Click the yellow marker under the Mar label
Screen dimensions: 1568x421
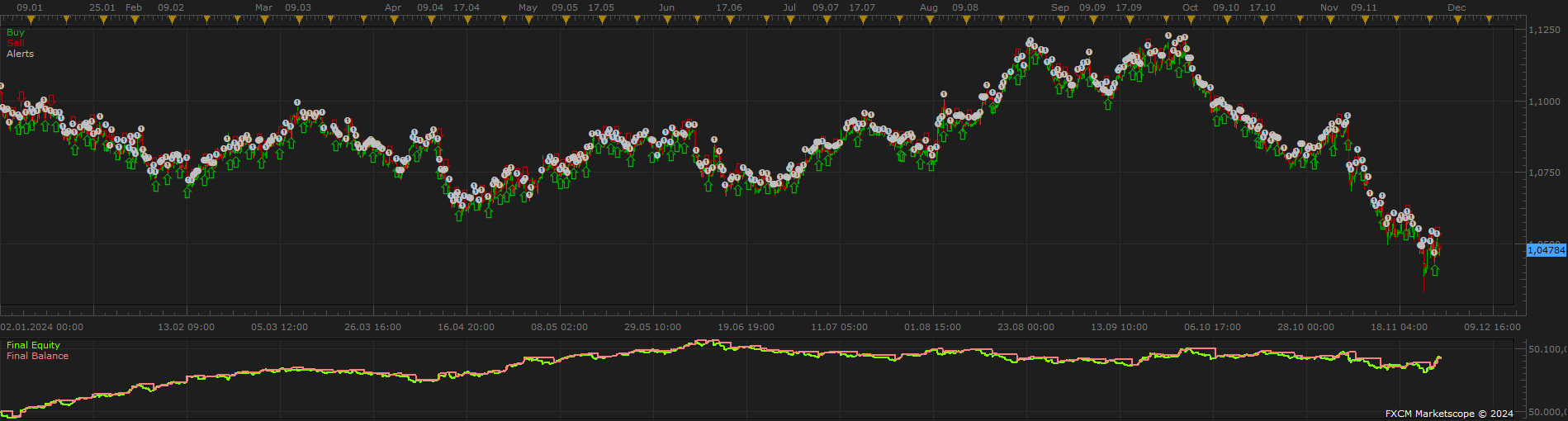[264, 20]
